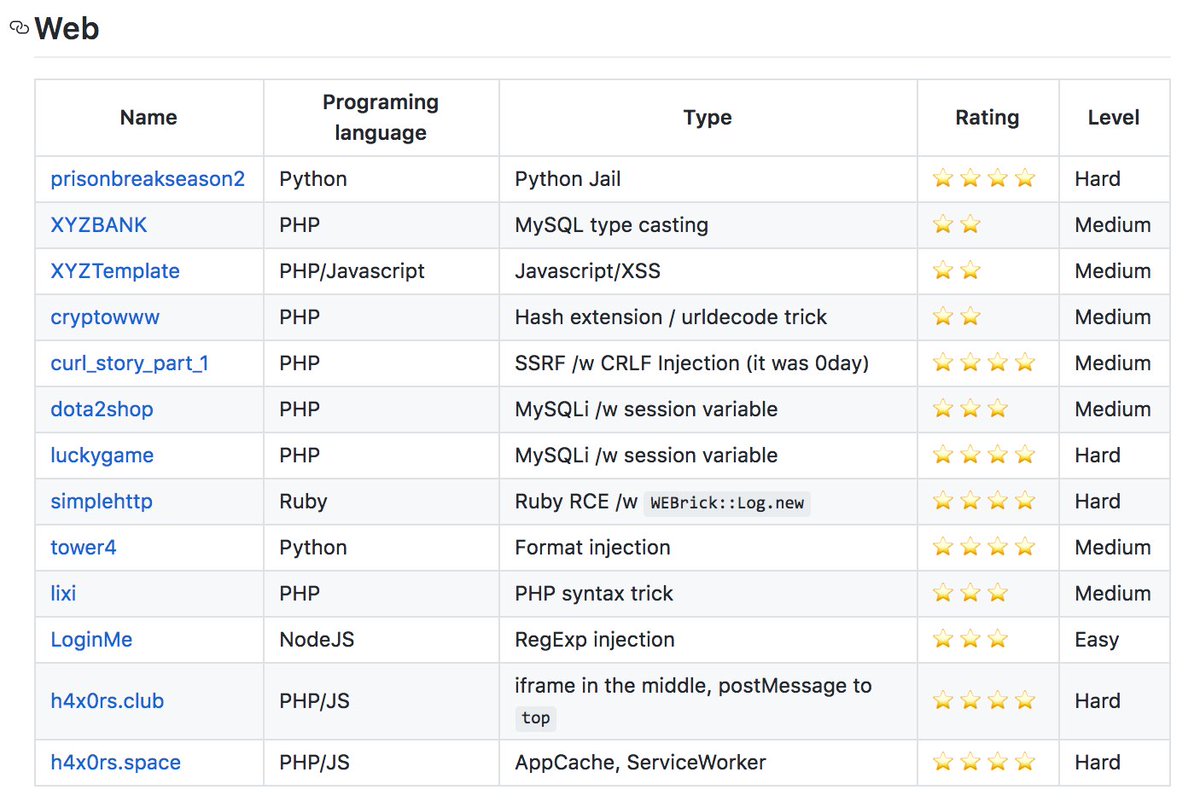Open the simplehttp challenge link
Viewport: 1200px width, 807px height.
(102, 501)
